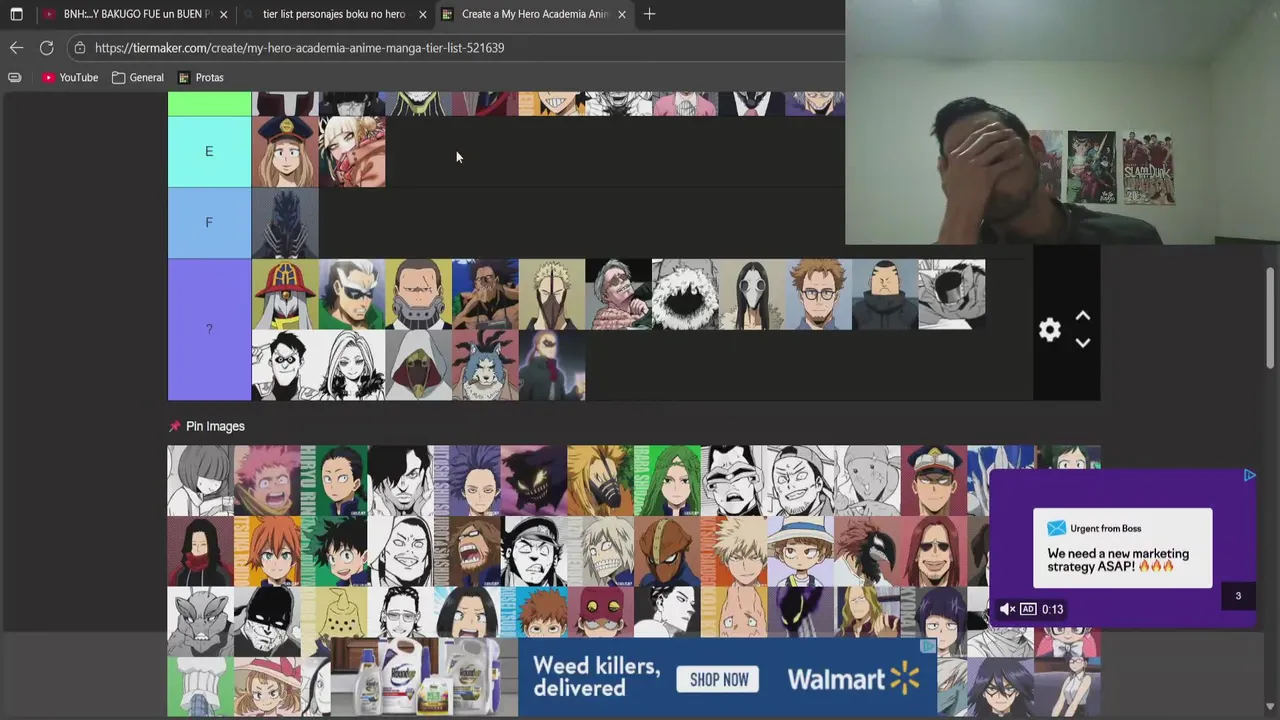
Task: Select the white toothy monster in ? tier
Action: [685, 294]
